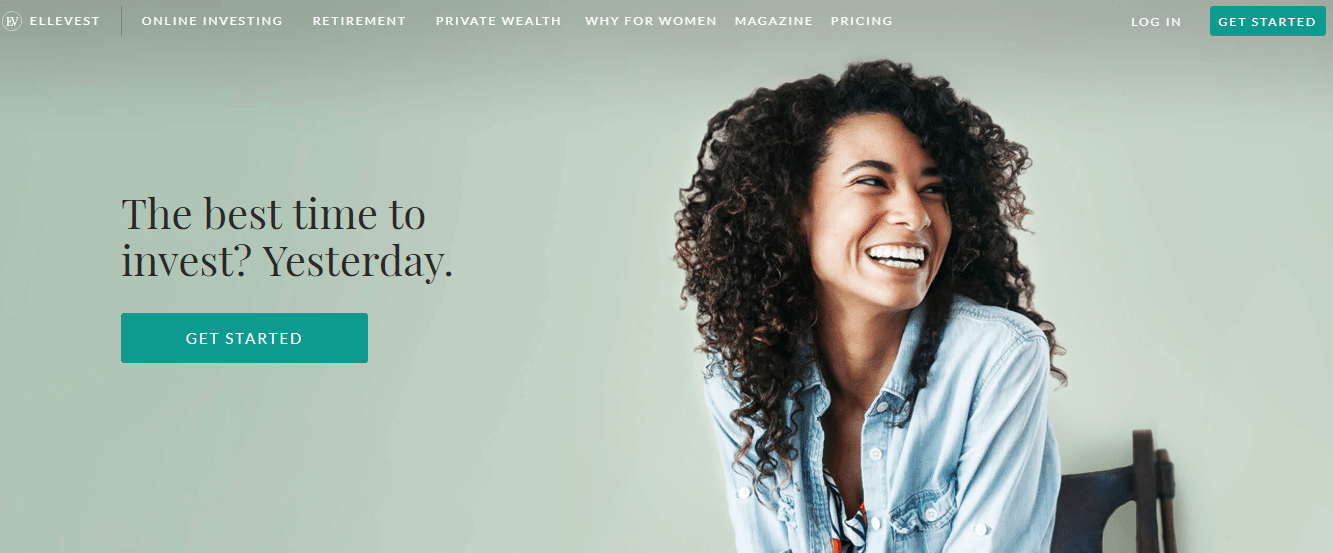Click the Log In link
1333x553 pixels.
[1156, 22]
